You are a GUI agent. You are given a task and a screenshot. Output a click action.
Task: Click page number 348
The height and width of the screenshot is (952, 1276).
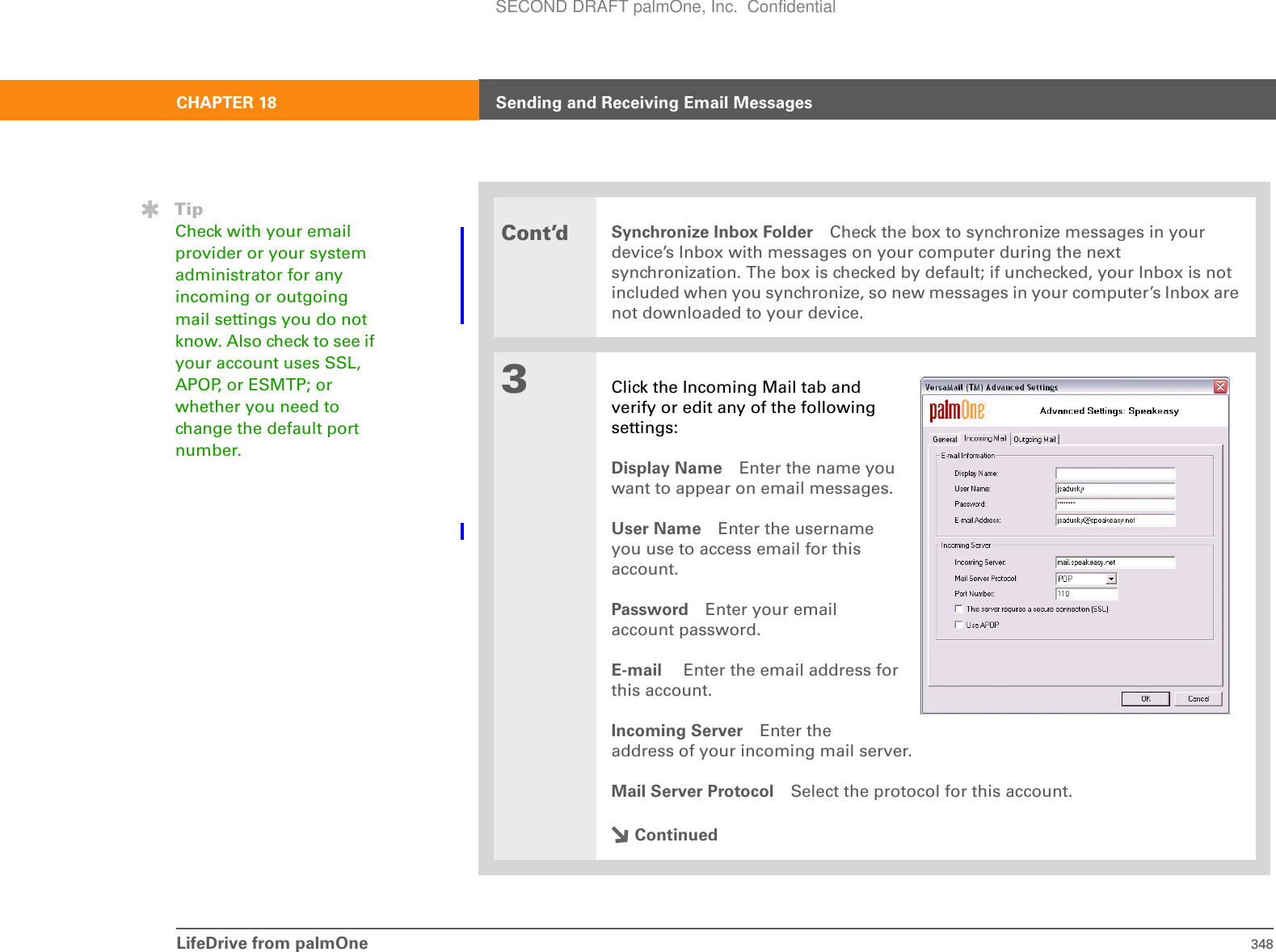[x=1261, y=944]
